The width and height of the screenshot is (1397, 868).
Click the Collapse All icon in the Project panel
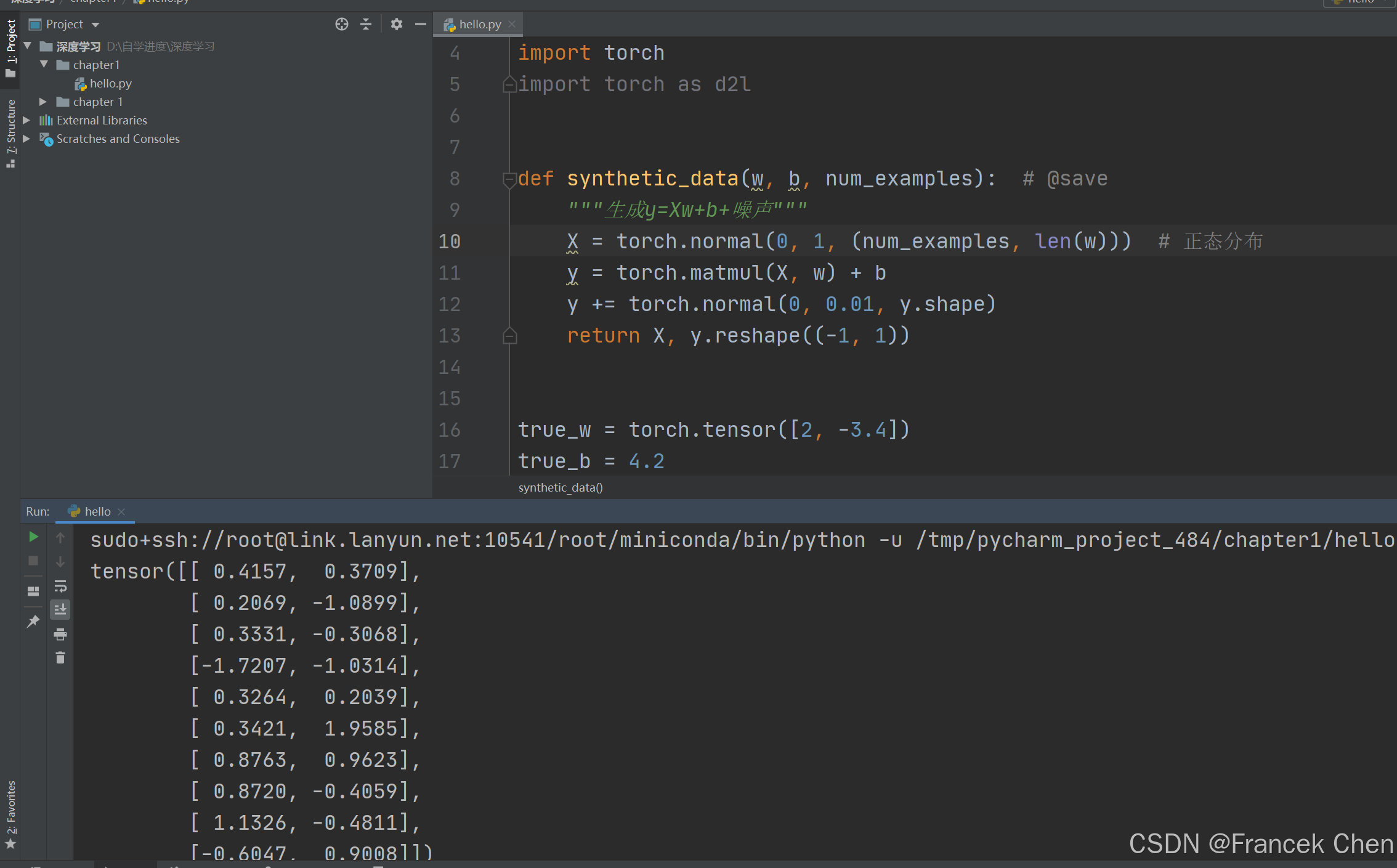366,24
